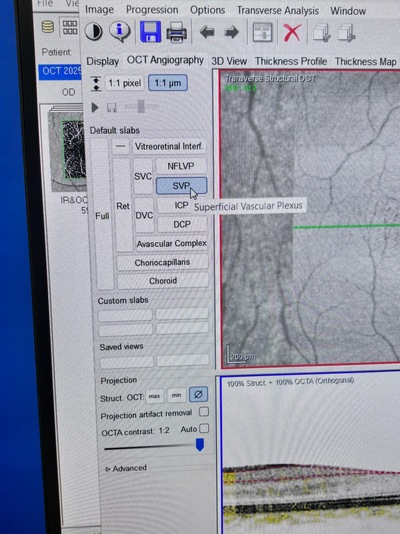Click the first Saved views slot

(127, 361)
